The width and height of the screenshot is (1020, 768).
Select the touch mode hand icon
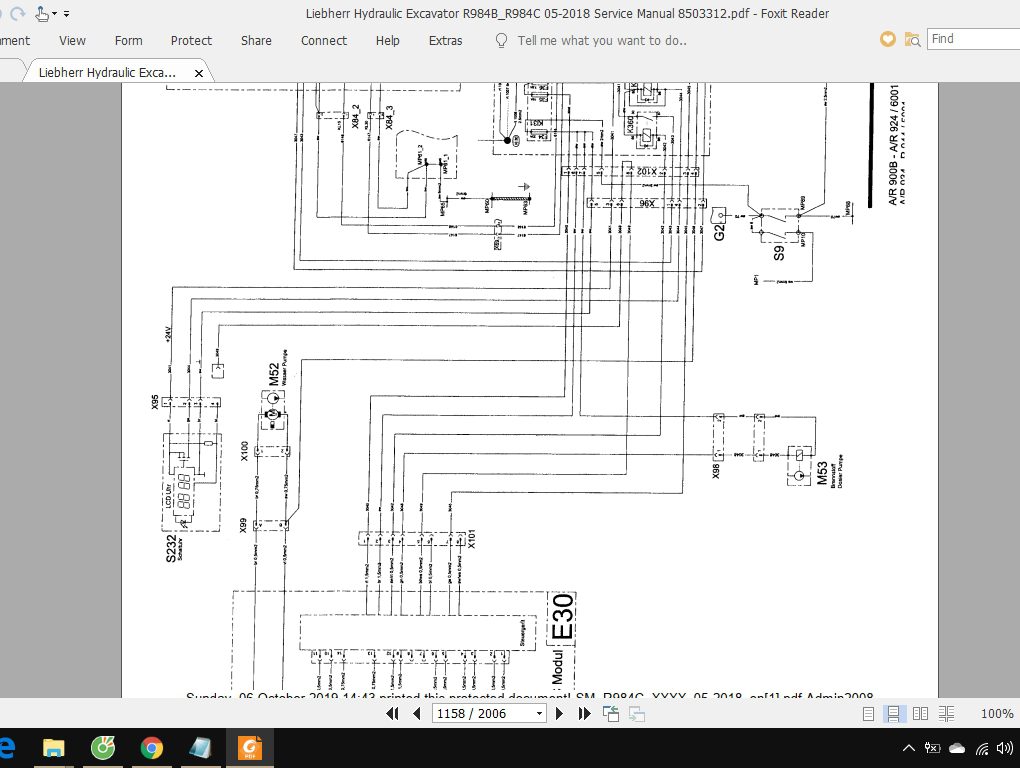click(x=42, y=13)
